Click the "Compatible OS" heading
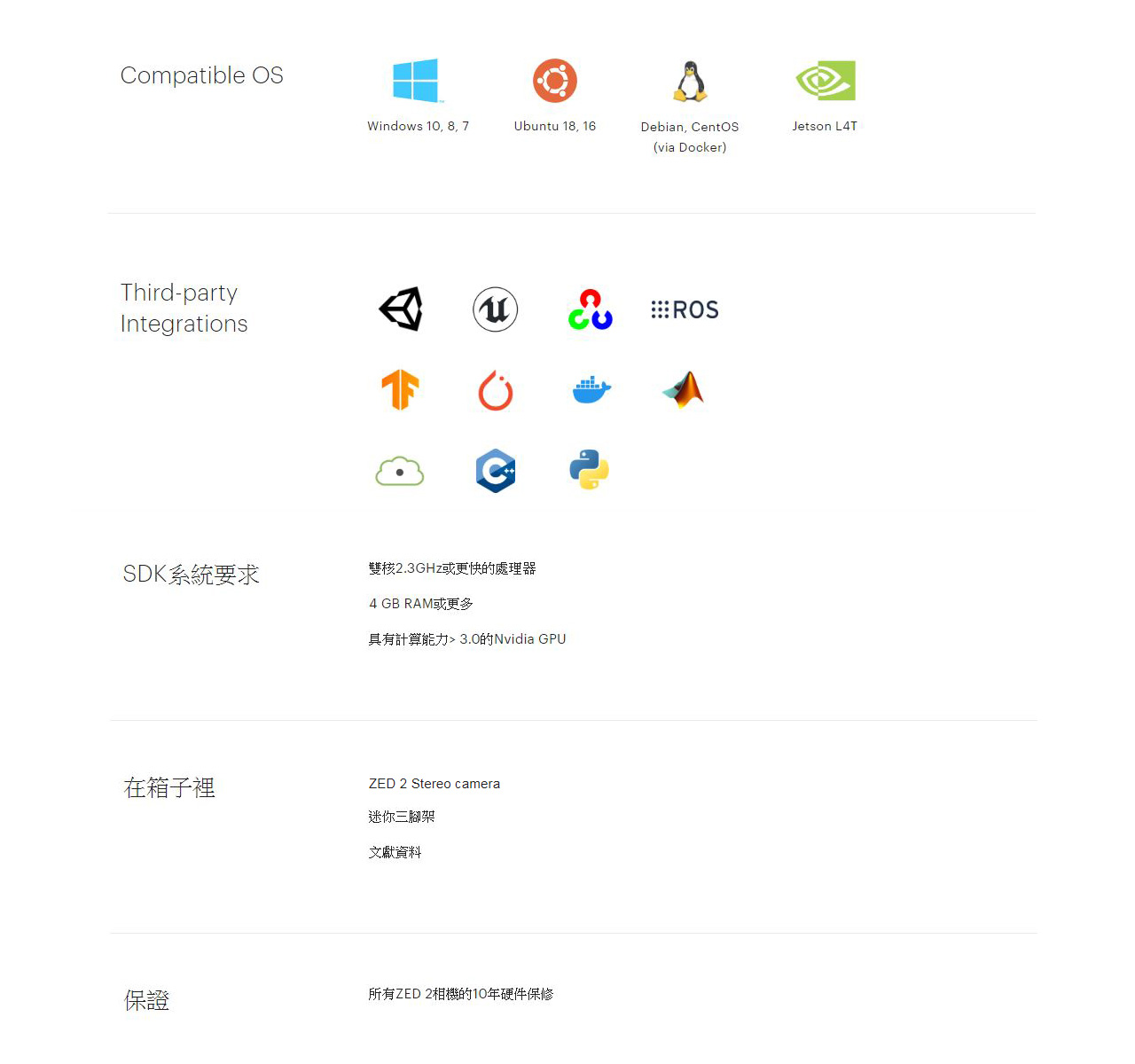 (202, 75)
